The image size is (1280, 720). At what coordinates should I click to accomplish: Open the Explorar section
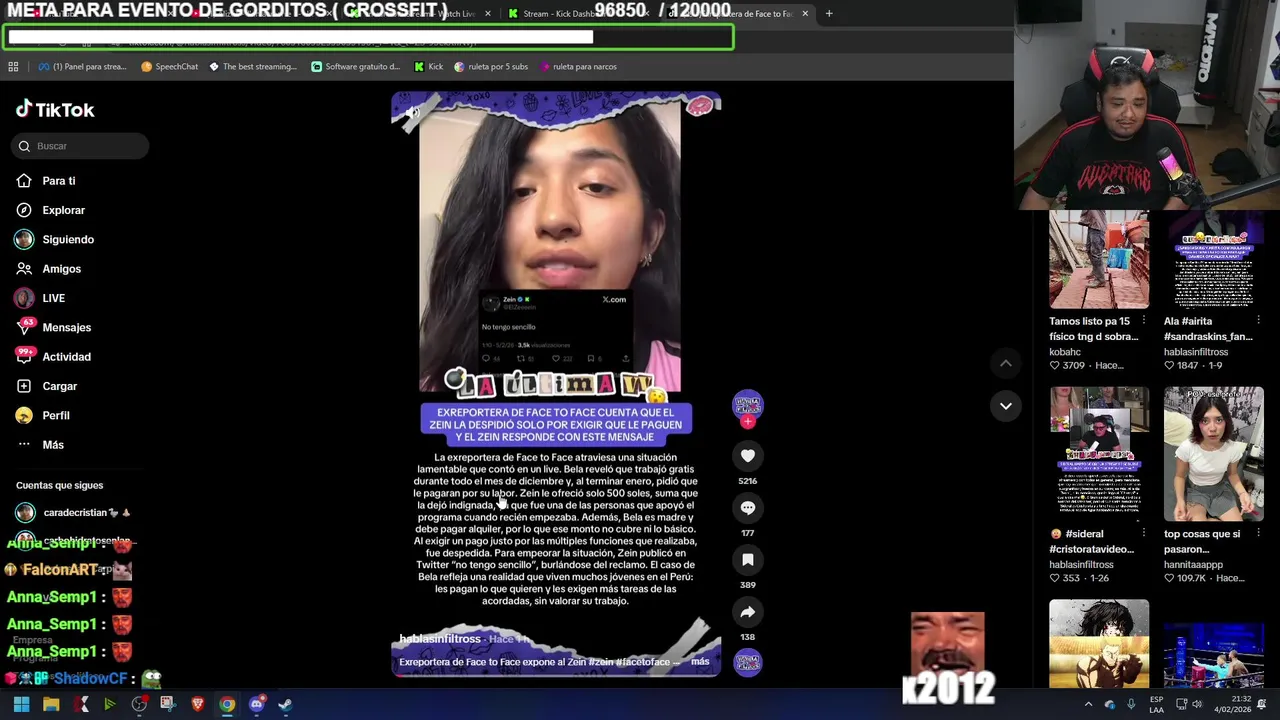(x=50, y=210)
